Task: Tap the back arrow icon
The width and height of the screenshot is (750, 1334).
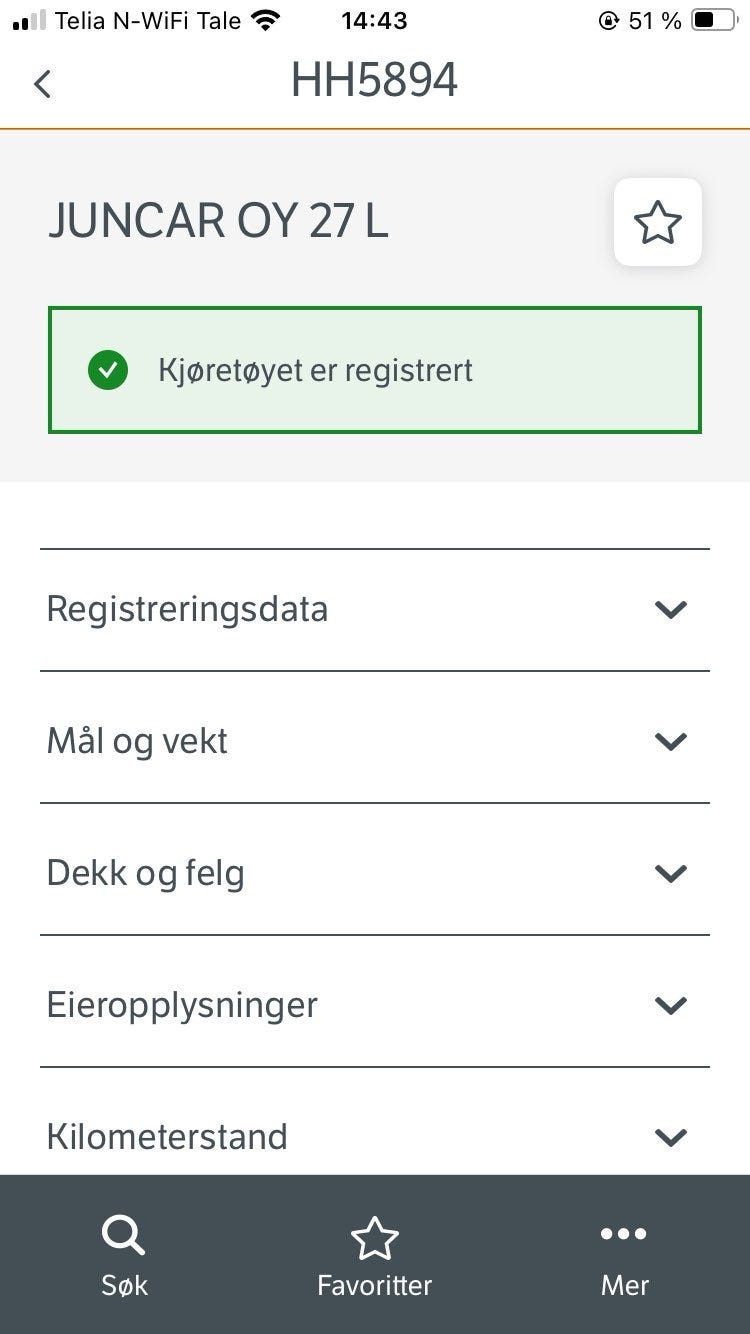Action: click(x=42, y=84)
